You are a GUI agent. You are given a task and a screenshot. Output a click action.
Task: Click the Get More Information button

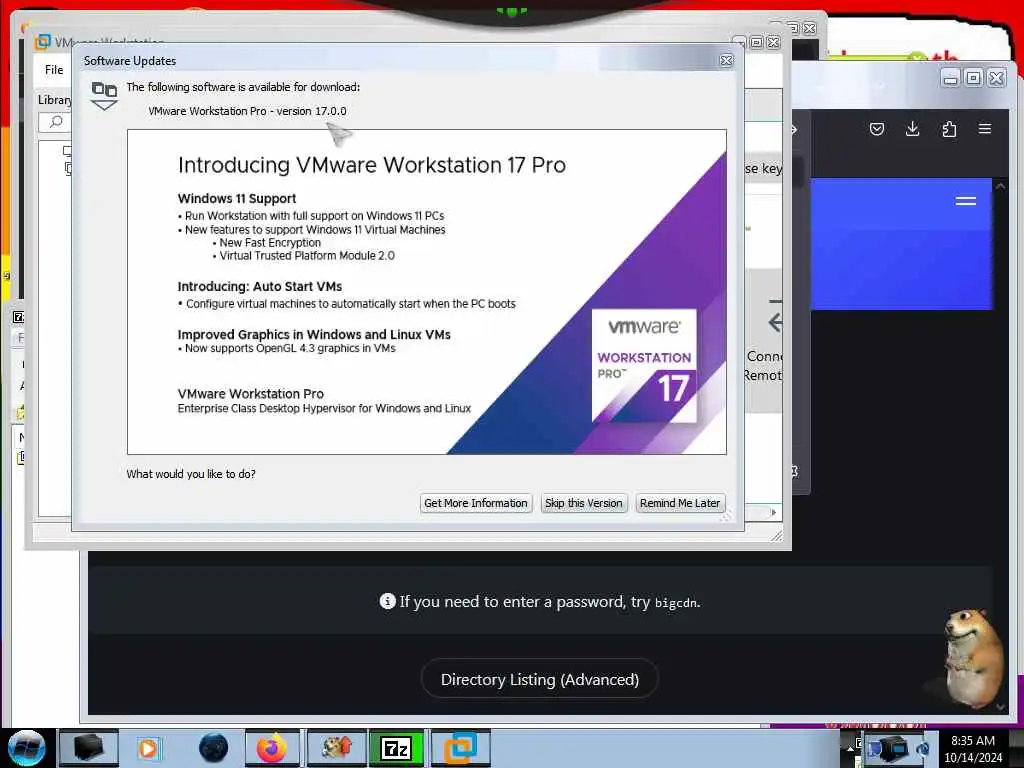pyautogui.click(x=476, y=503)
